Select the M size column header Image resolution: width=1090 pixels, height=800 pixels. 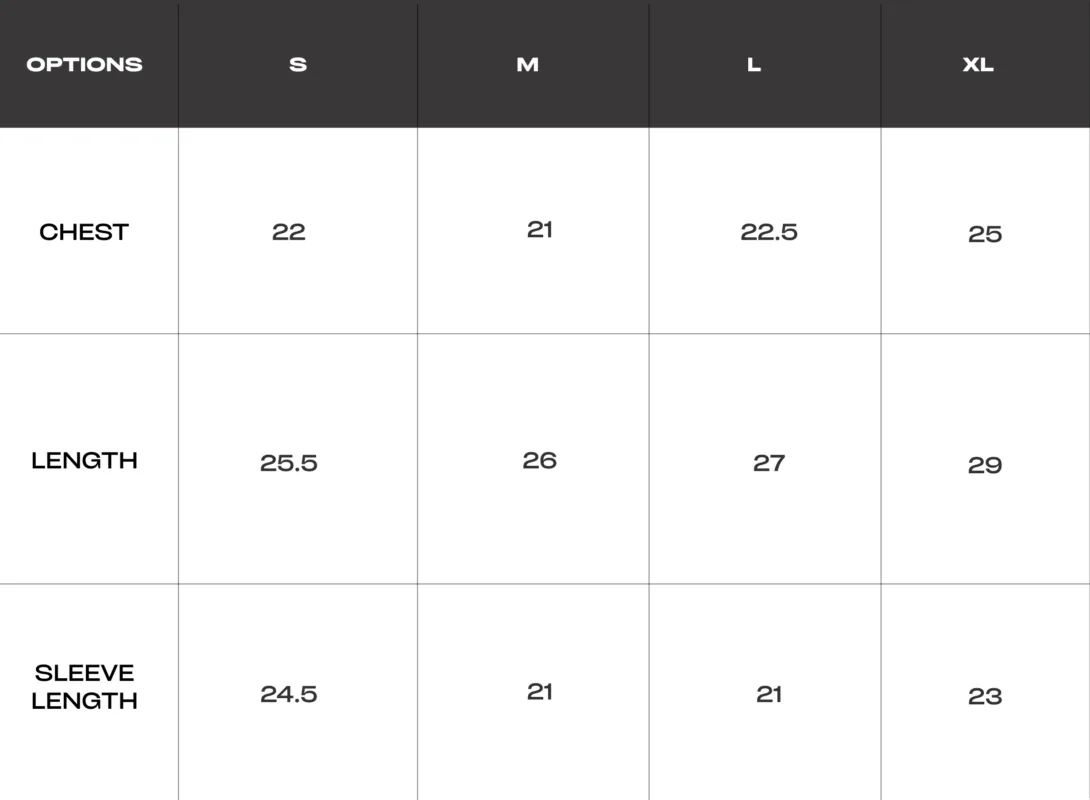(x=528, y=65)
